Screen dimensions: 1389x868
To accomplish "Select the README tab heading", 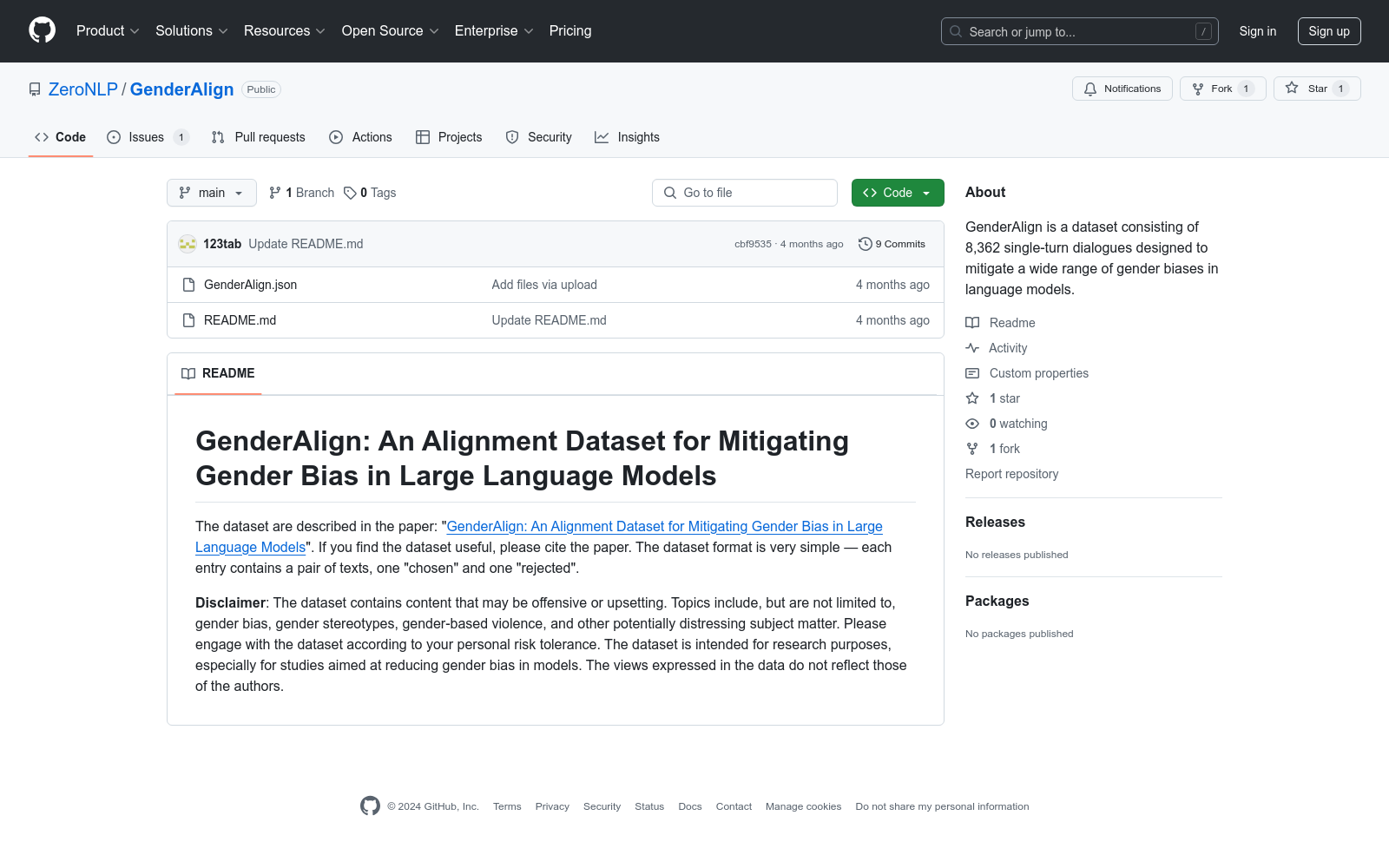I will point(218,373).
